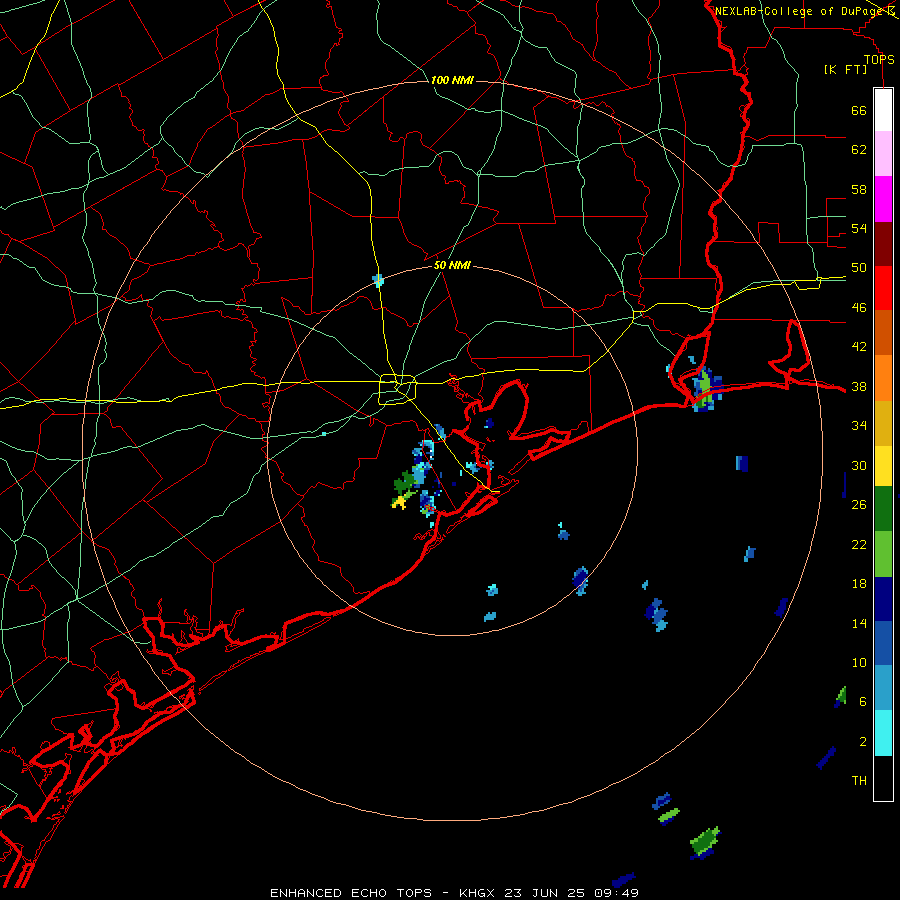Click the 'NEXLAB-College of DuPage' label
This screenshot has width=900, height=900.
[x=799, y=10]
